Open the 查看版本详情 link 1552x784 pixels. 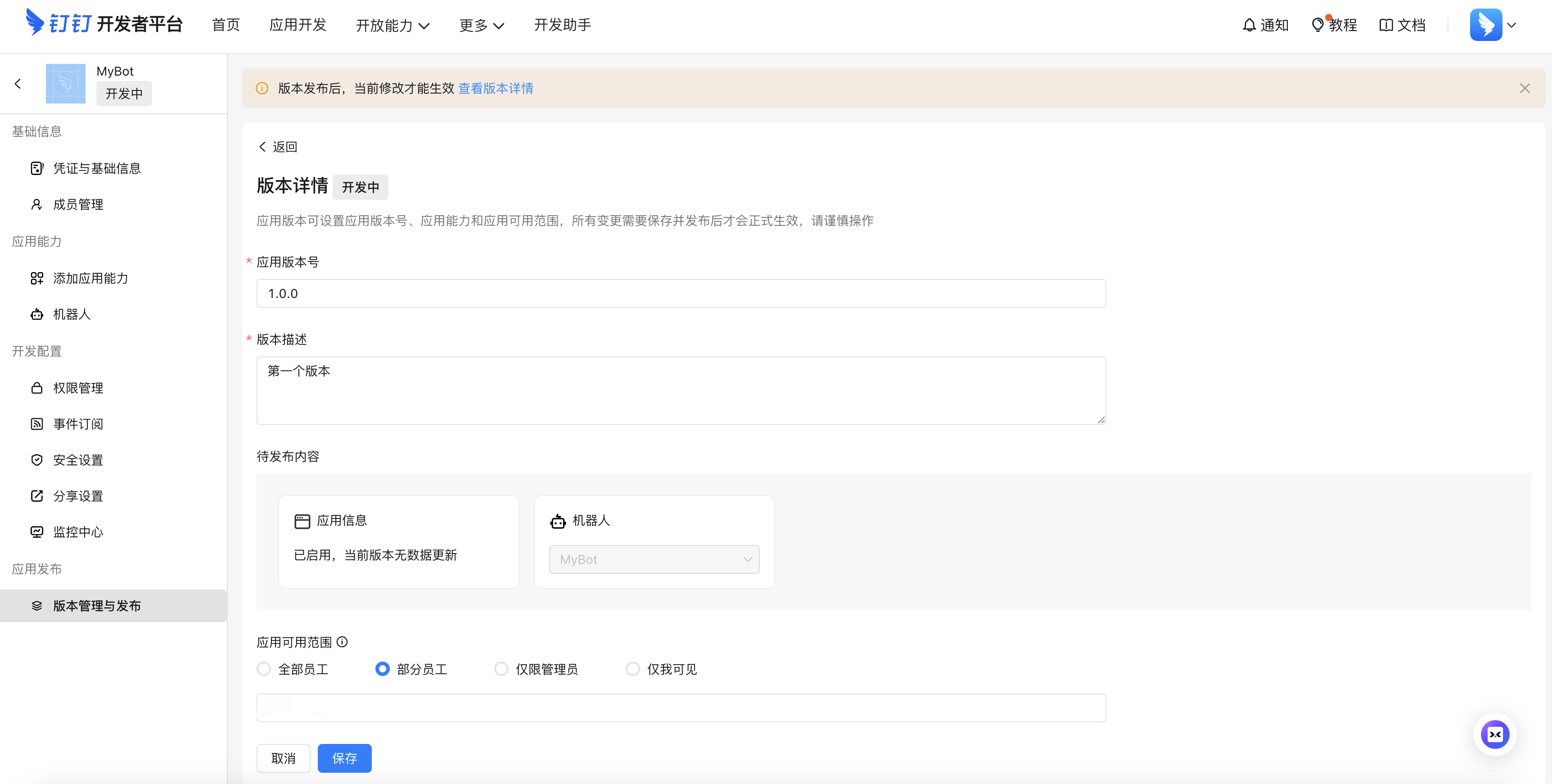coord(495,89)
